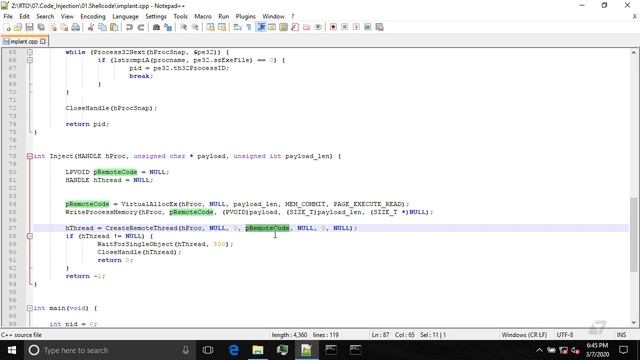Click the Windows (CR LF) status field
Image resolution: width=640 pixels, height=360 pixels.
click(524, 335)
